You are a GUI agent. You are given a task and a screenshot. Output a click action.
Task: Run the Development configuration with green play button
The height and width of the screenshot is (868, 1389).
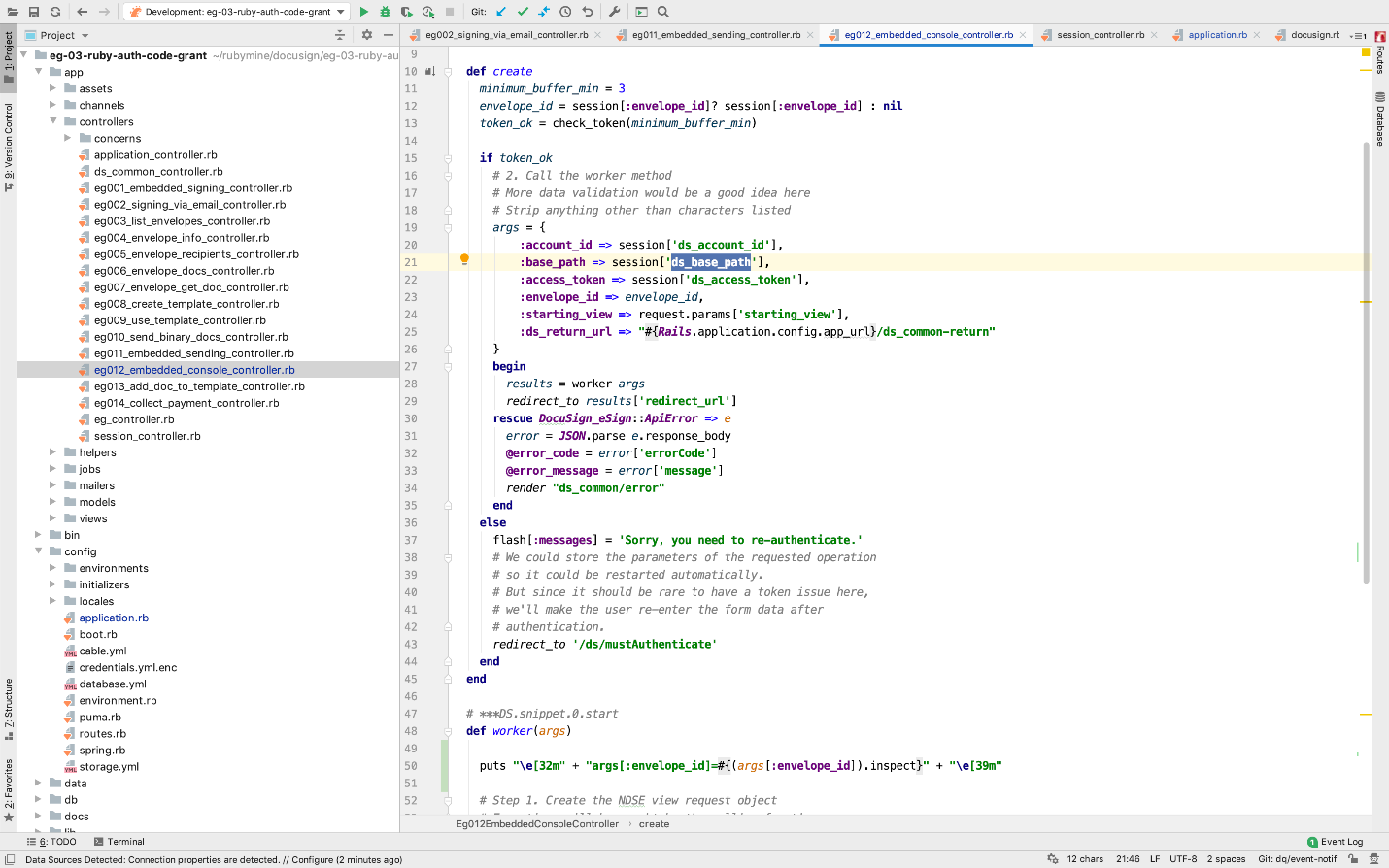(x=364, y=12)
